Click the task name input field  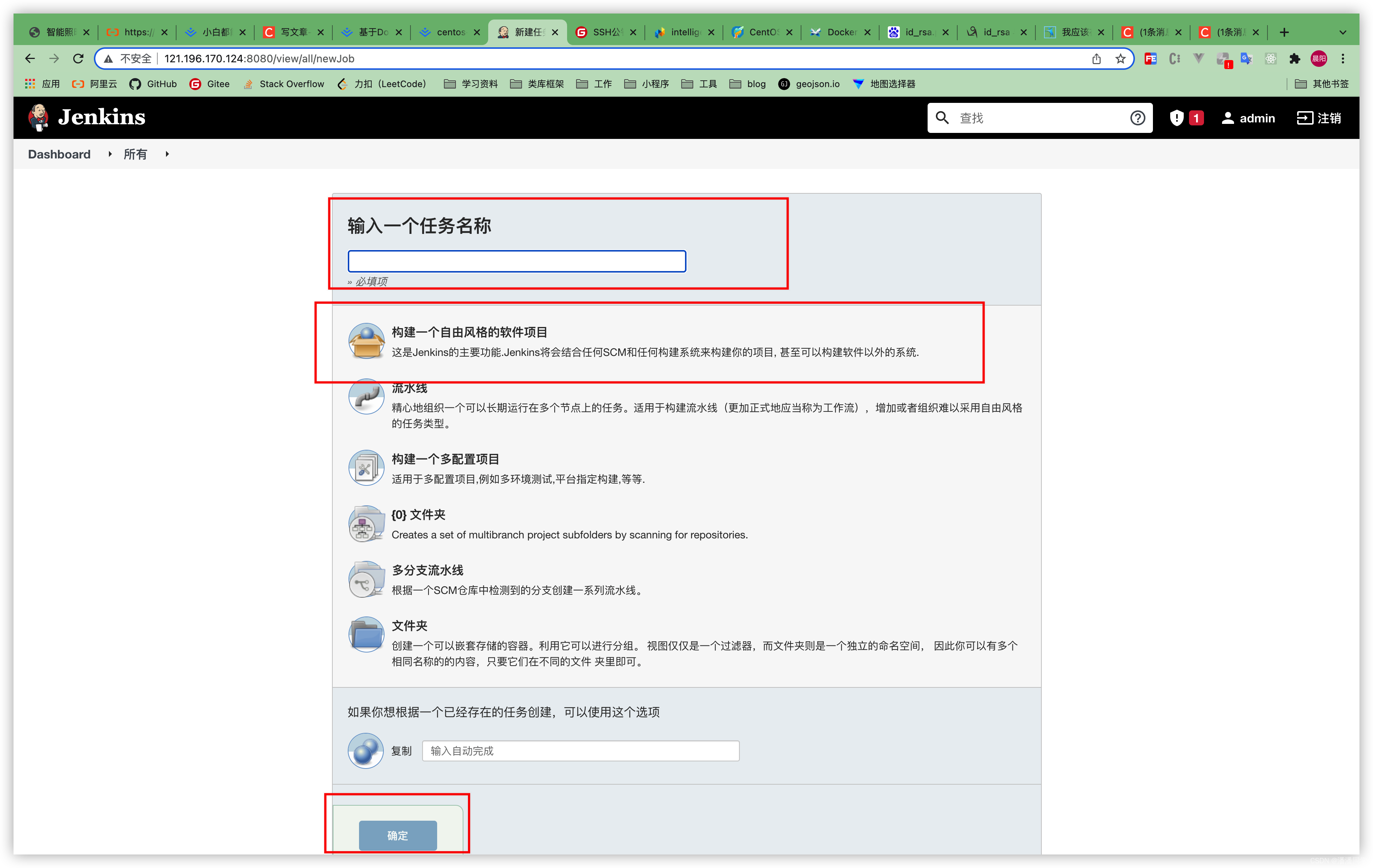pyautogui.click(x=517, y=261)
